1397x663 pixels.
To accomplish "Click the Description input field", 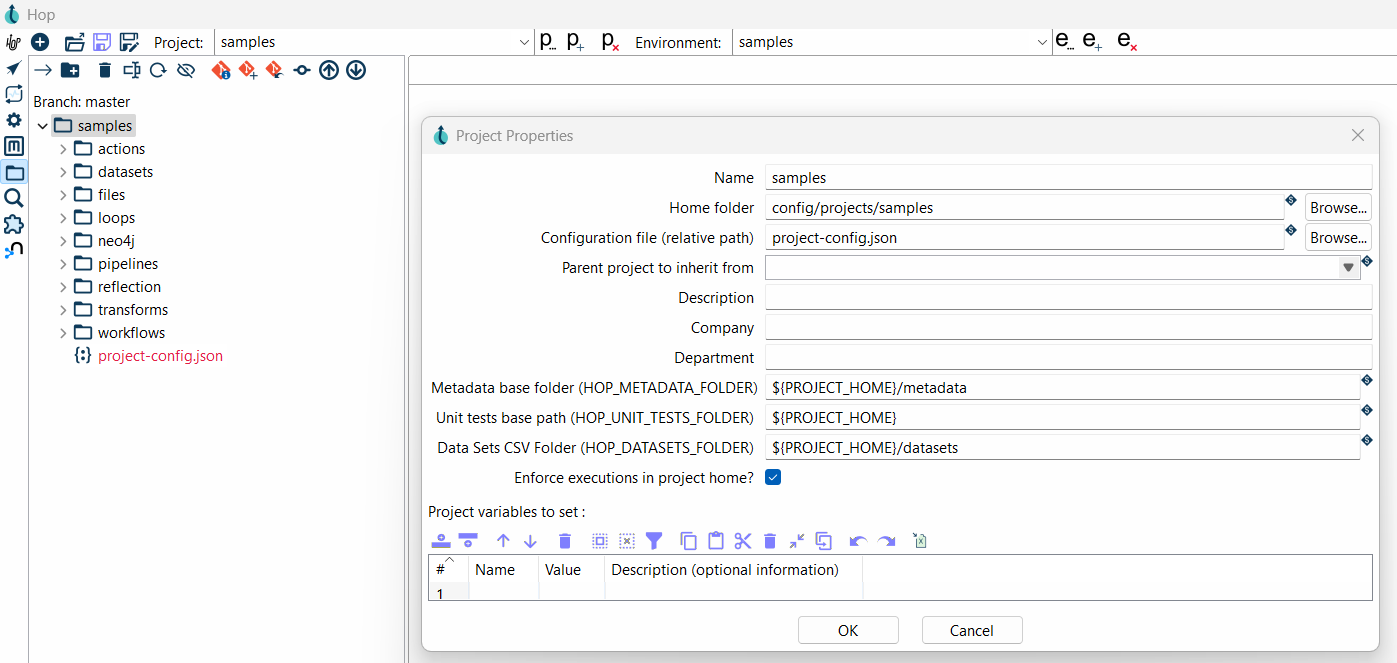I will click(x=1067, y=298).
